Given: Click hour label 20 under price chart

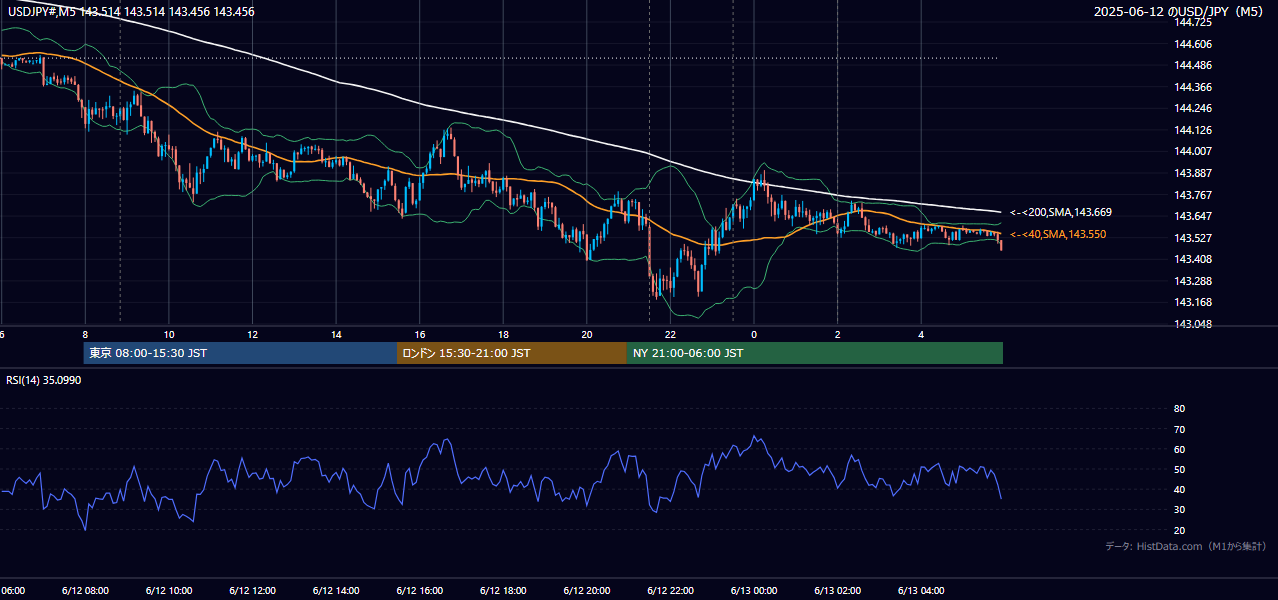Looking at the screenshot, I should [587, 335].
